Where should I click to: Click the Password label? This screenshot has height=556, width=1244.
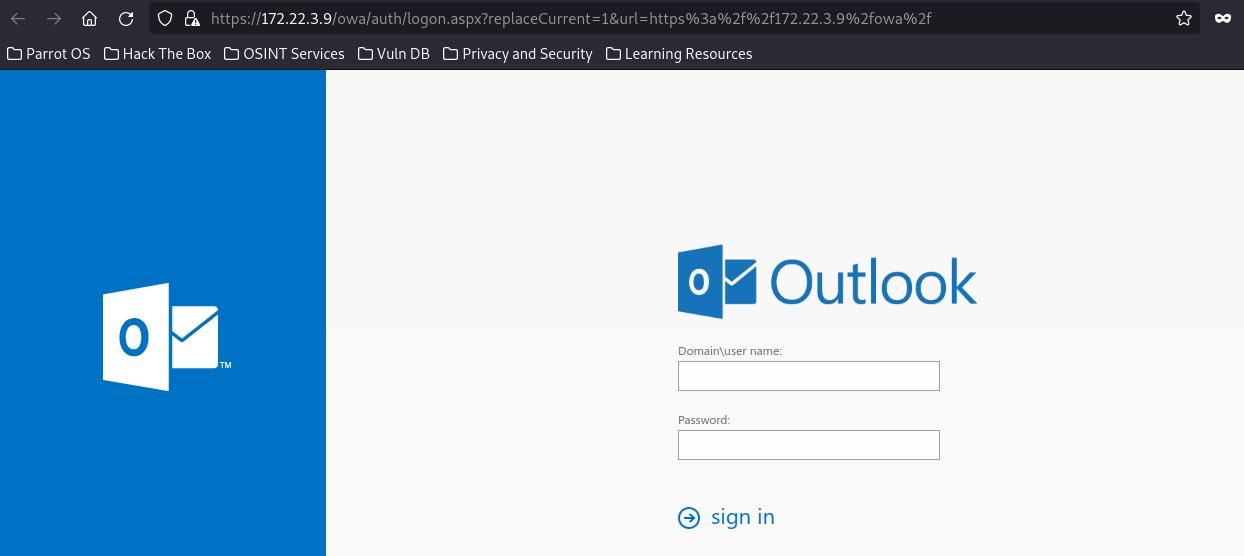[x=704, y=420]
